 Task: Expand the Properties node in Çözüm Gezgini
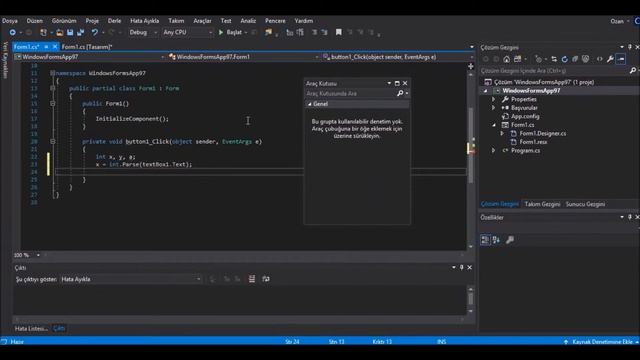tap(493, 99)
